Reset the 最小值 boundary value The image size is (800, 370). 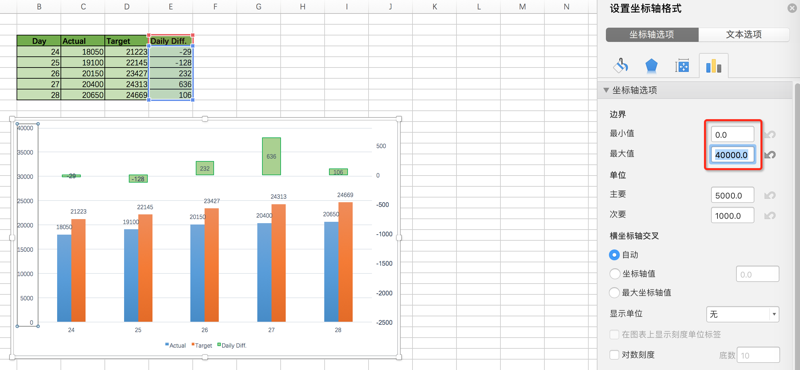[x=770, y=134]
